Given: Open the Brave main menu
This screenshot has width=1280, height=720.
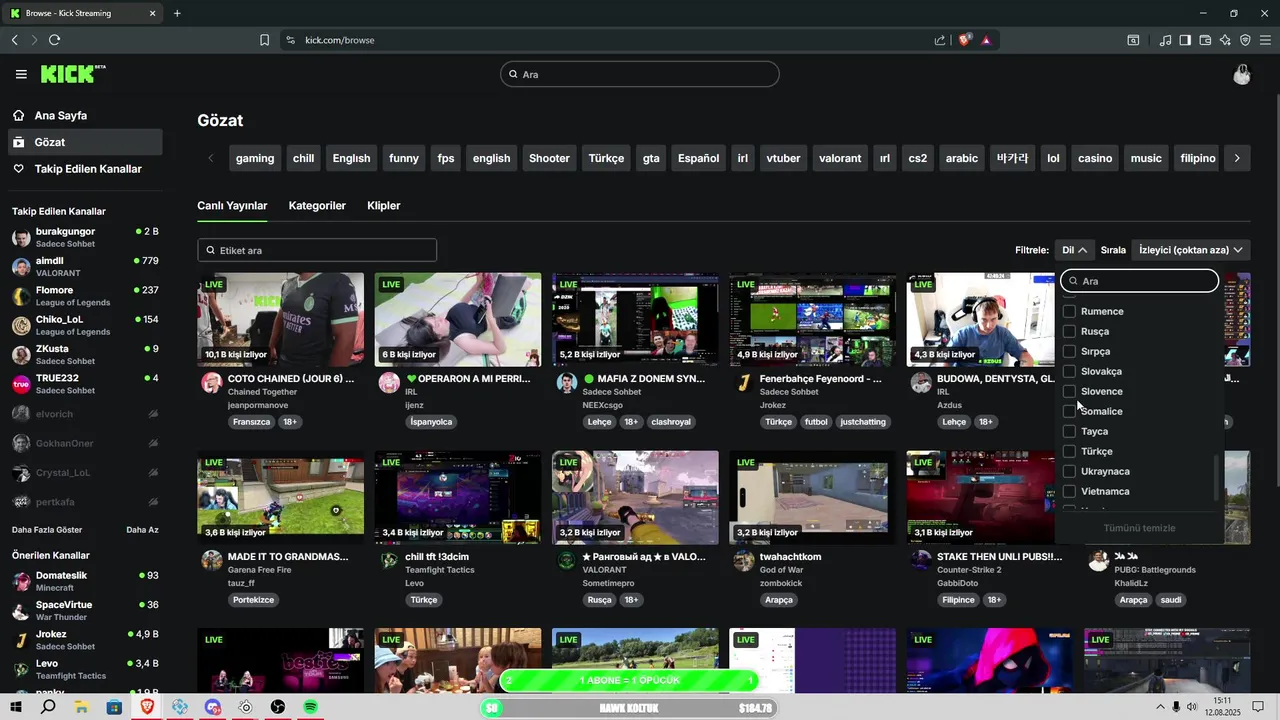Looking at the screenshot, I should point(1265,40).
